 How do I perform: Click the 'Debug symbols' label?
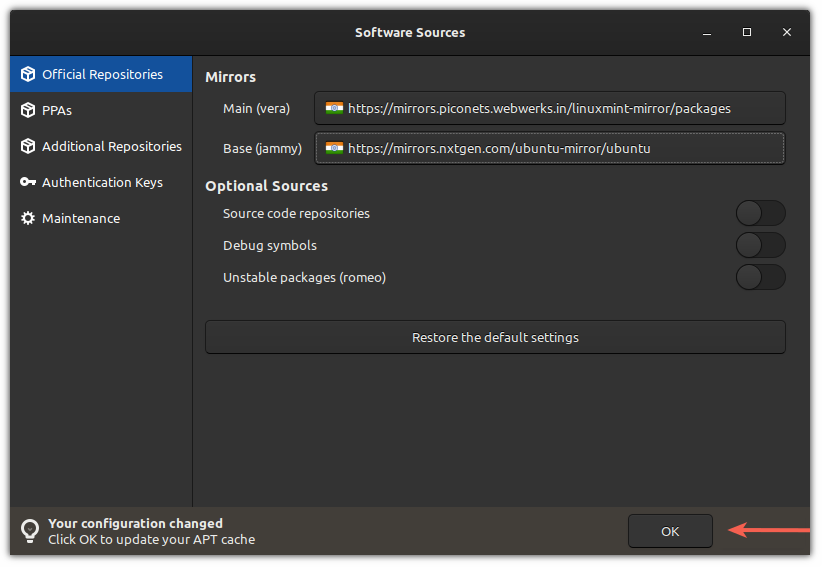270,246
